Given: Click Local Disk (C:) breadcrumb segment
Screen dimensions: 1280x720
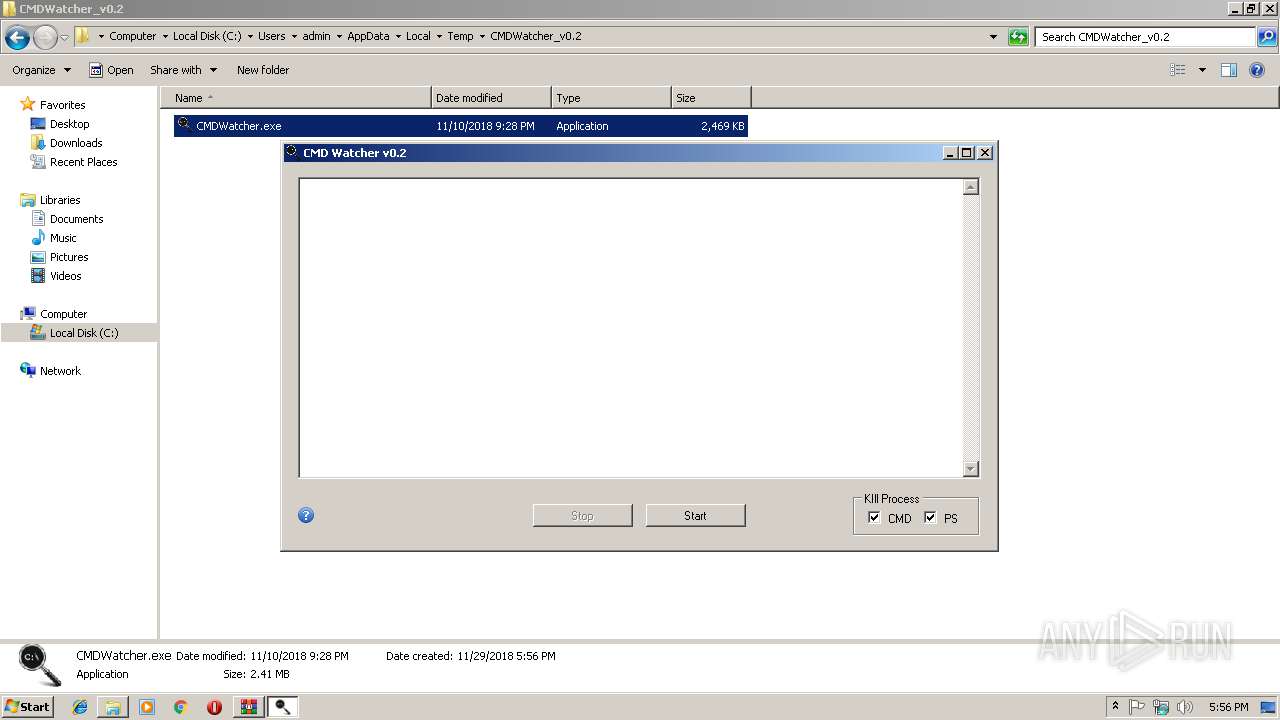Looking at the screenshot, I should 207,36.
